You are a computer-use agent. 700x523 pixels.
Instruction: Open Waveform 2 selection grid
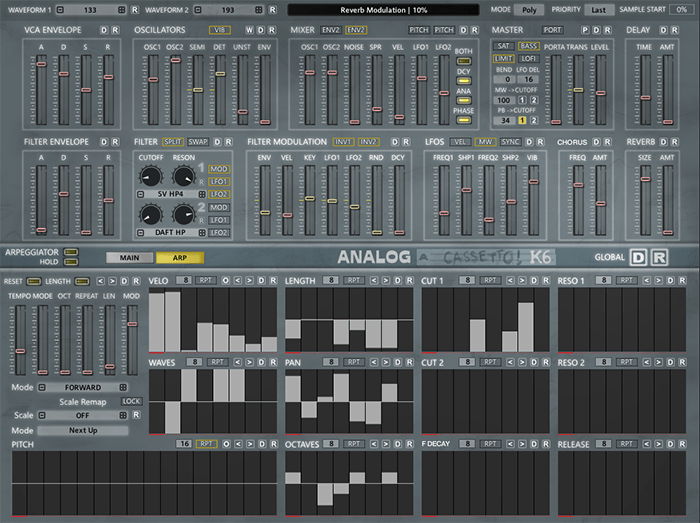258,10
